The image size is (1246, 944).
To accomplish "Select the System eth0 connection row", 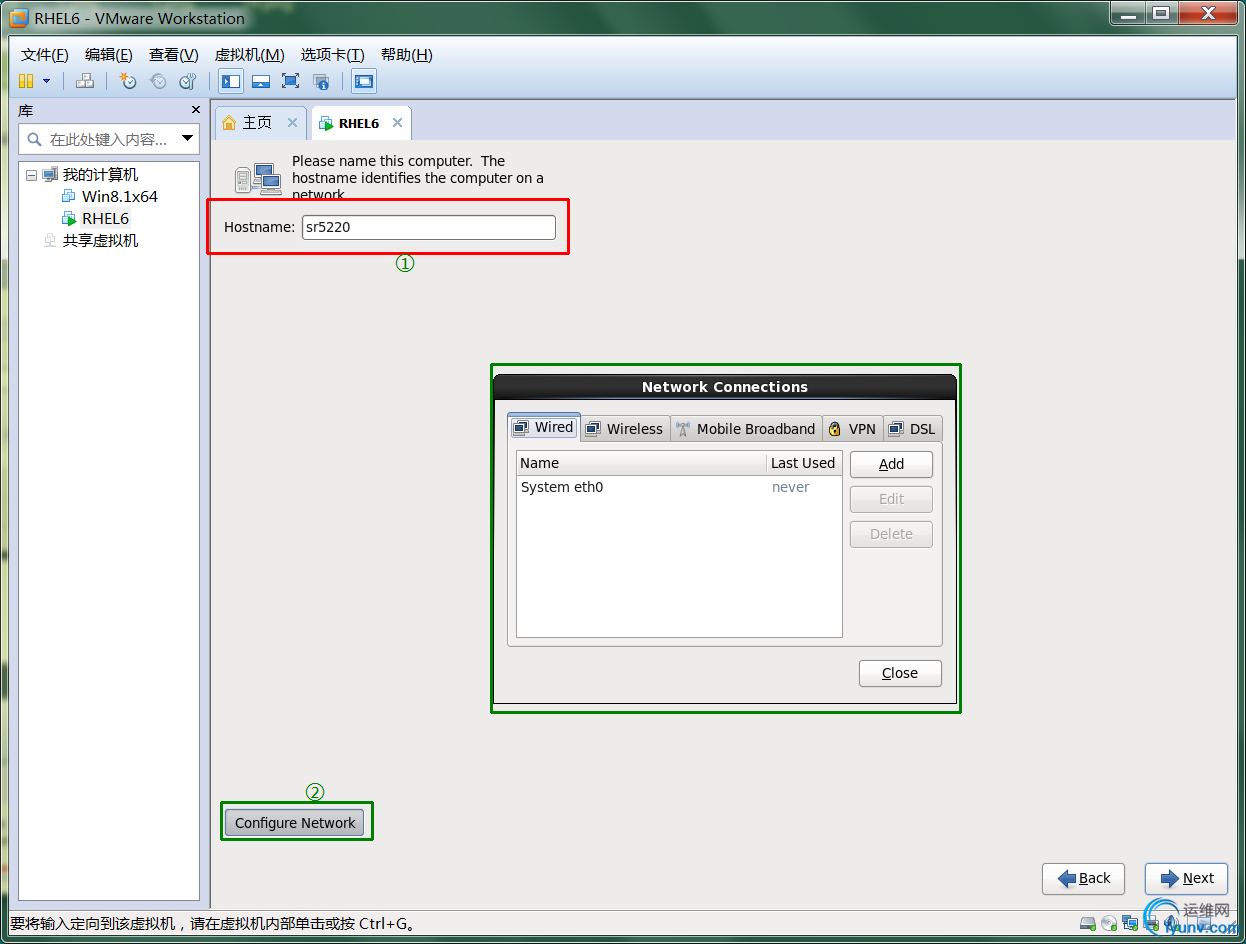I will click(x=679, y=487).
